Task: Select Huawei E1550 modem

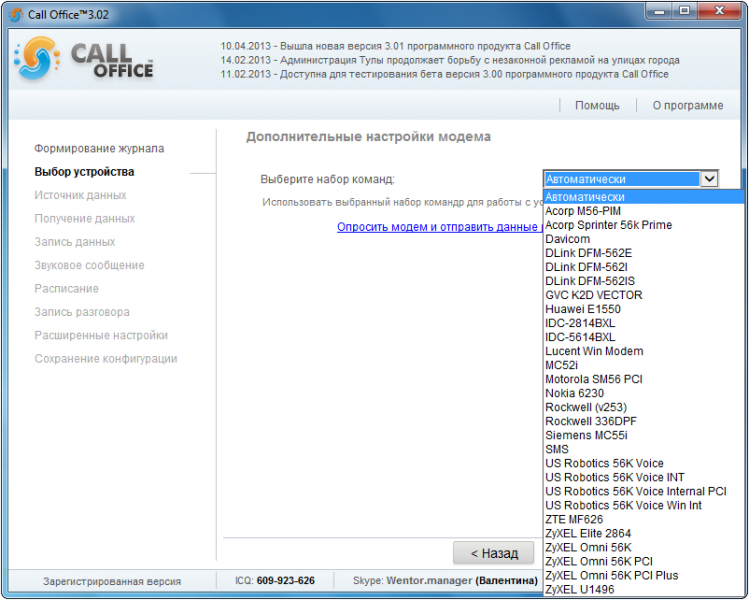Action: click(x=644, y=309)
